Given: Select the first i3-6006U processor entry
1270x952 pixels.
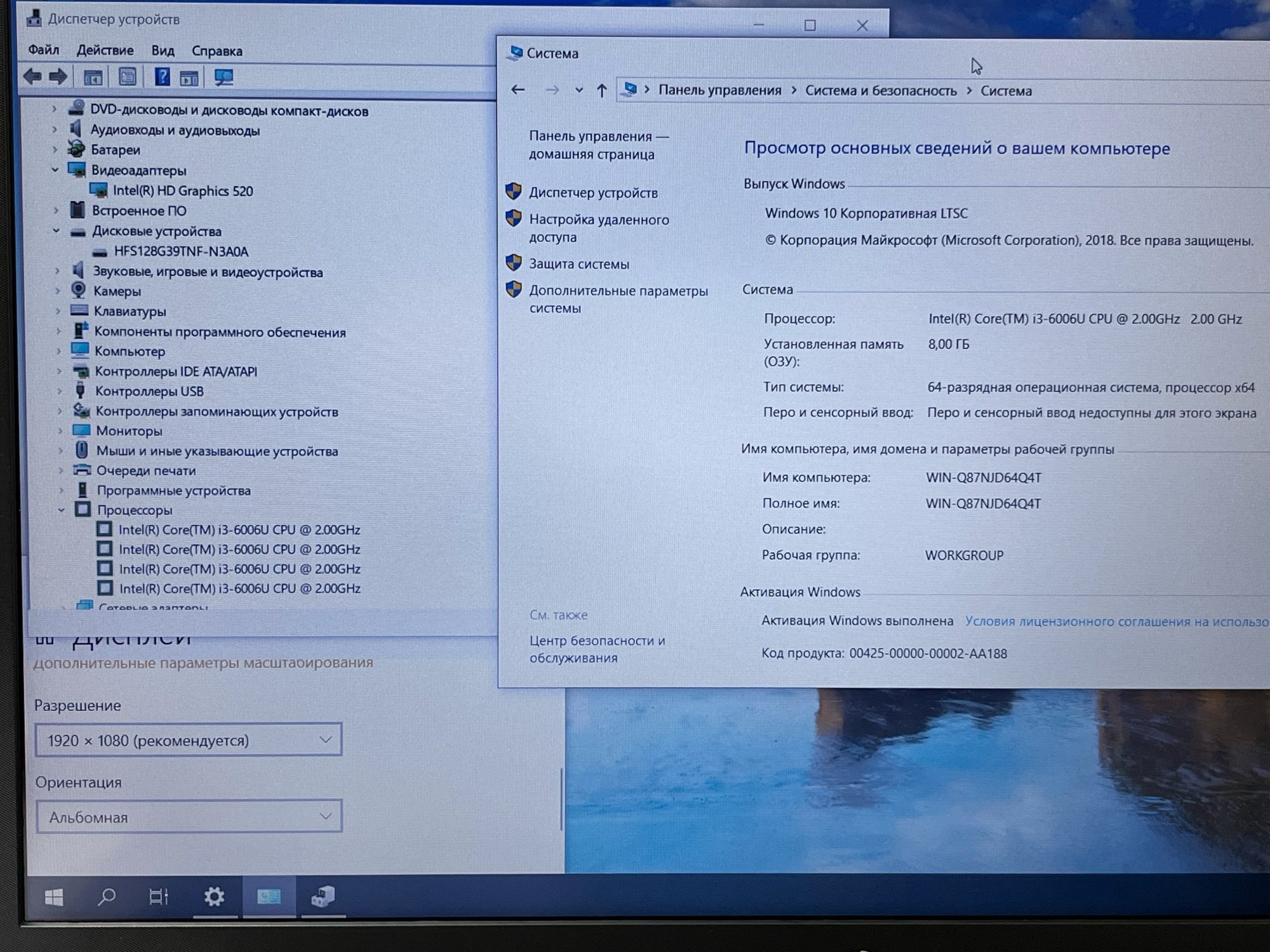Looking at the screenshot, I should (239, 529).
